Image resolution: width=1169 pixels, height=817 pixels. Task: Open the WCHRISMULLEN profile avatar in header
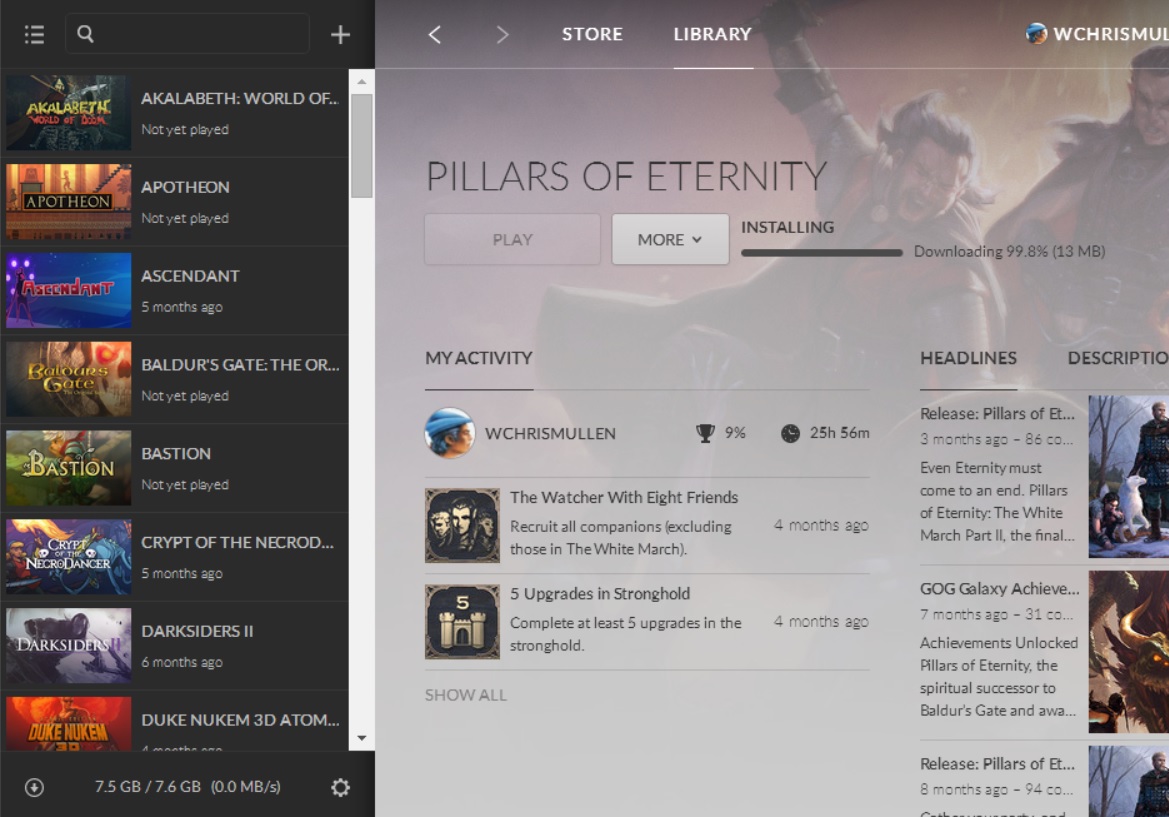coord(1036,34)
